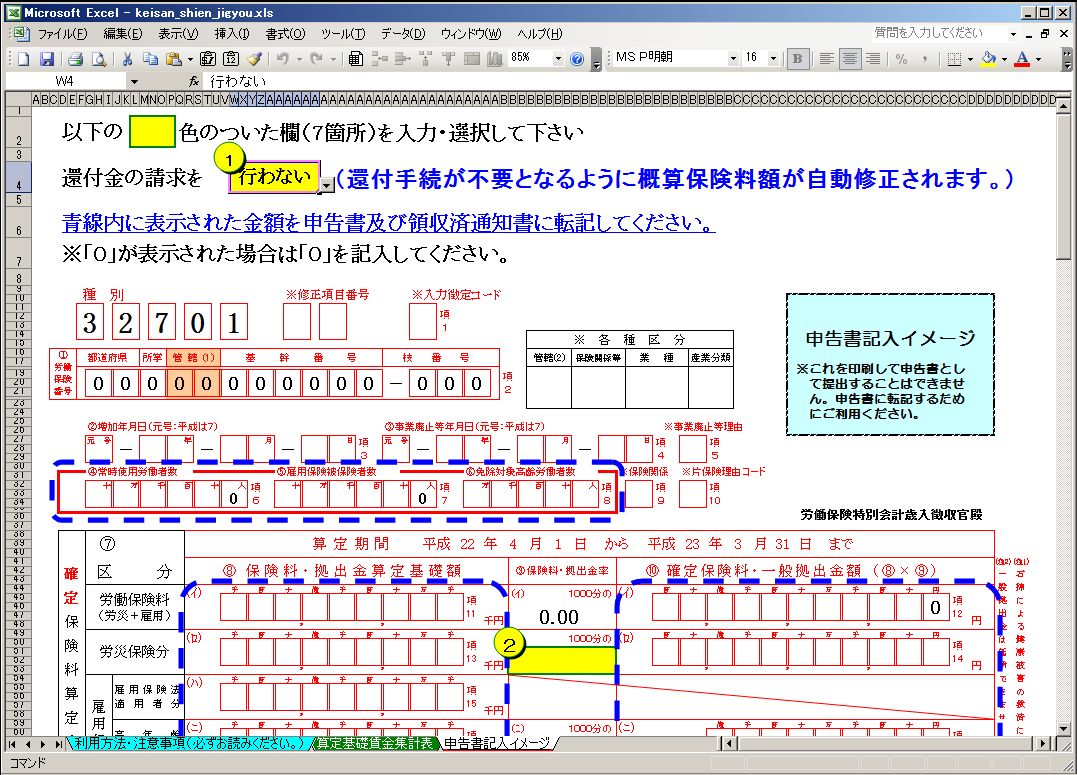
Task: Open font size 16 dropdown
Action: (773, 58)
